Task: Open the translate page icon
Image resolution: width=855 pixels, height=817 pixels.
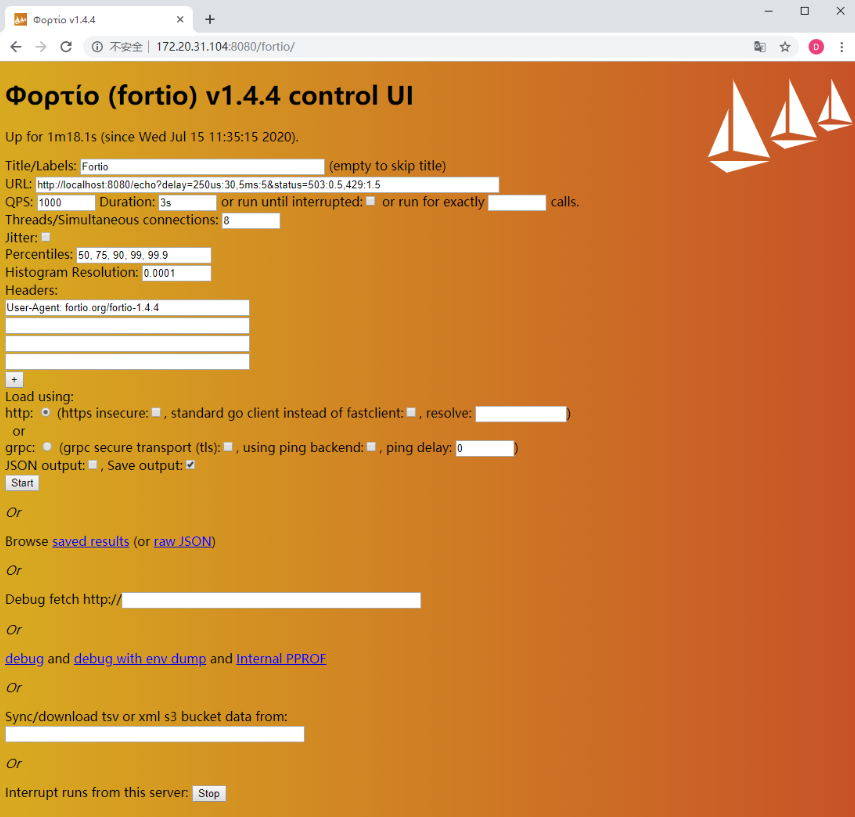Action: point(760,47)
